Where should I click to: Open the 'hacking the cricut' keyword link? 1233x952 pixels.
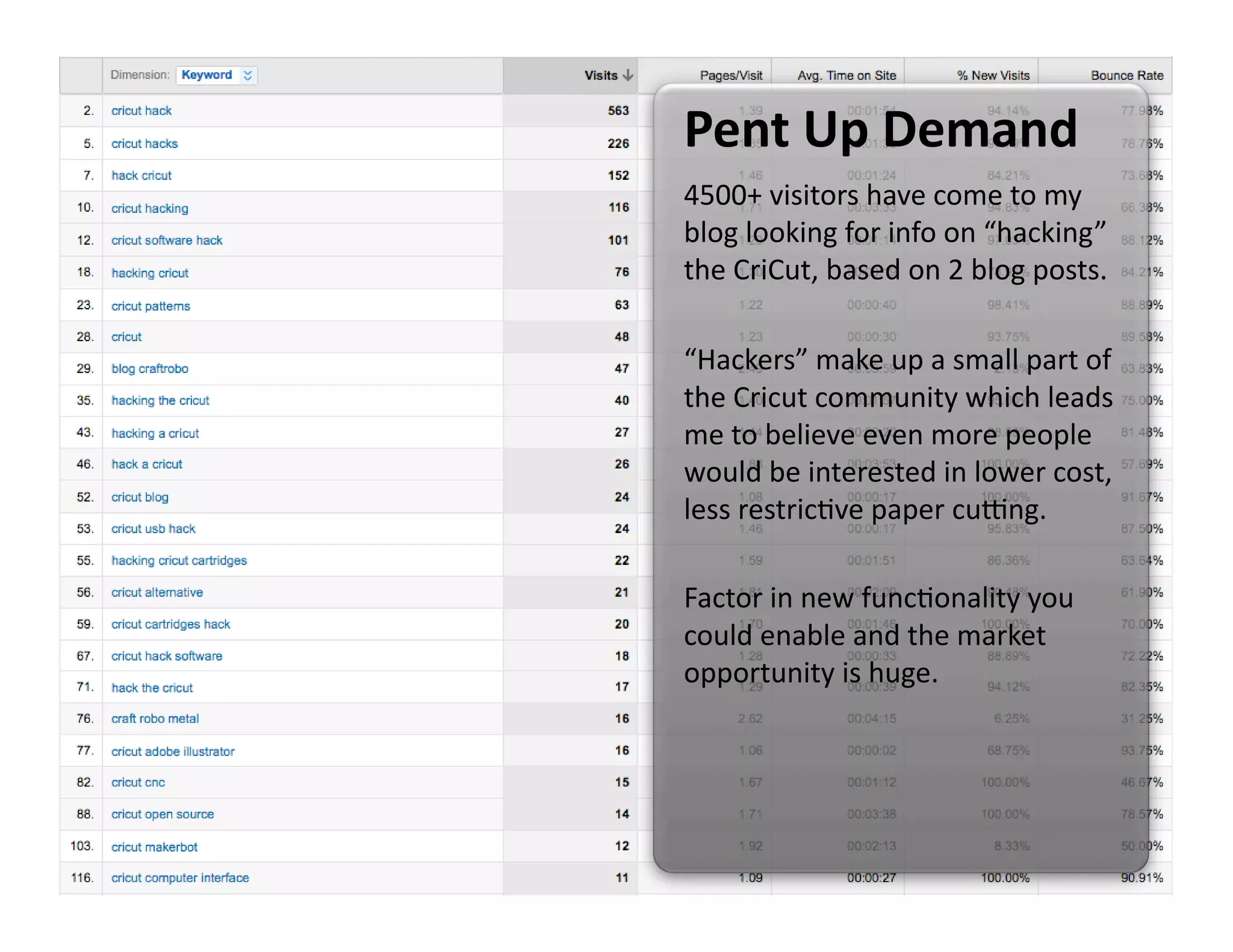pos(160,400)
